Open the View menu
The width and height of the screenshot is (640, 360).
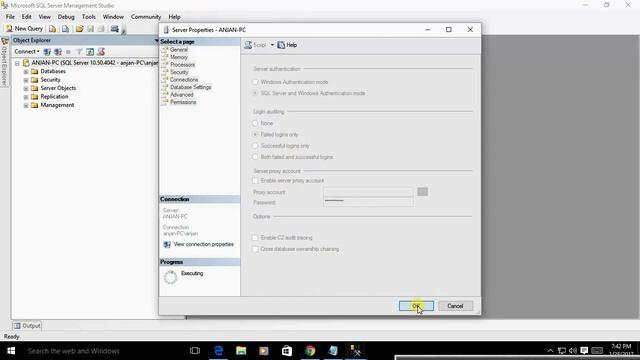tap(44, 17)
